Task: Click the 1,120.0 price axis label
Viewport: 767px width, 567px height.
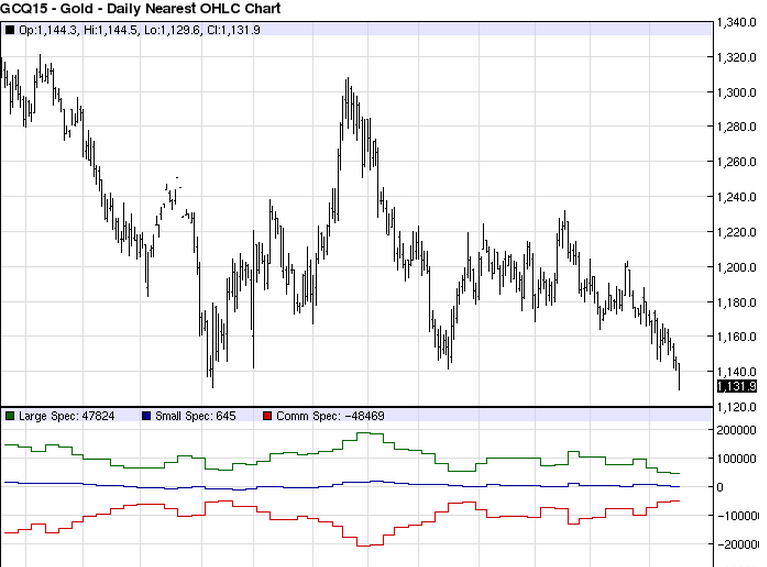Action: point(737,407)
